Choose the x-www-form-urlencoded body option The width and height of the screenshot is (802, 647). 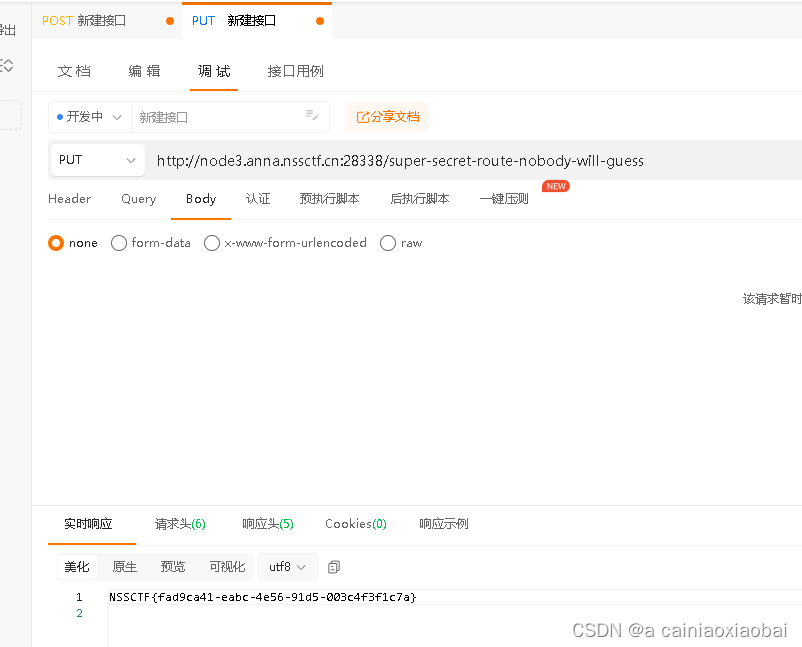[x=212, y=243]
